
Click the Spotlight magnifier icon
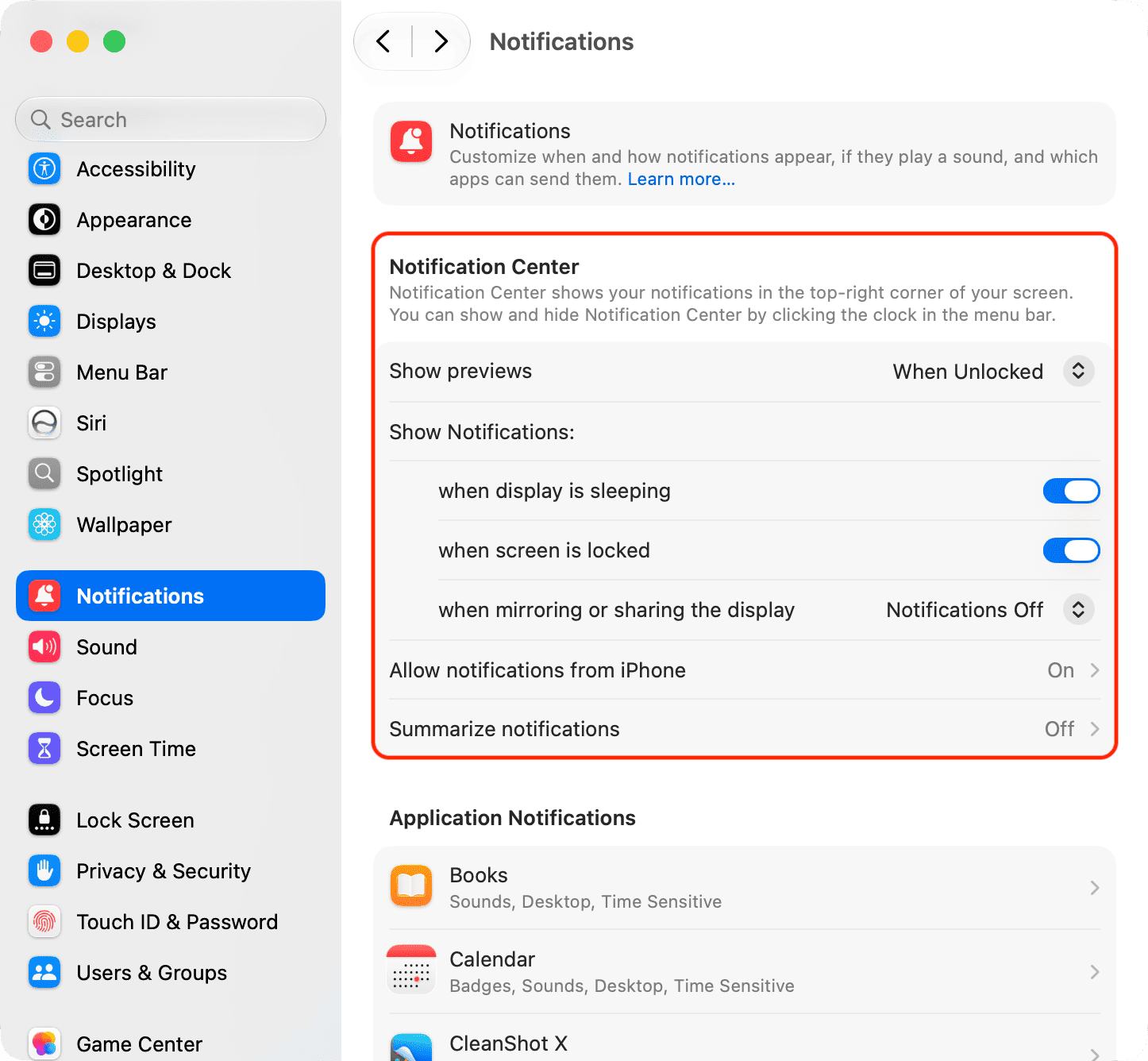(44, 473)
